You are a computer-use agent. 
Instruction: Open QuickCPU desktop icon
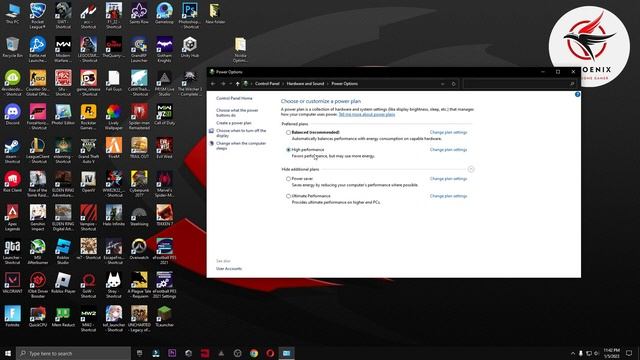(38, 316)
